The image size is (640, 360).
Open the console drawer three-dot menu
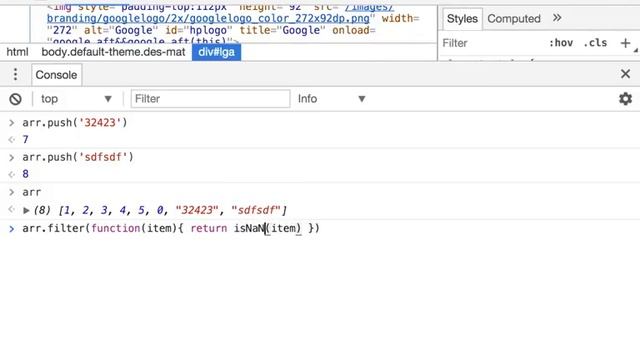15,74
